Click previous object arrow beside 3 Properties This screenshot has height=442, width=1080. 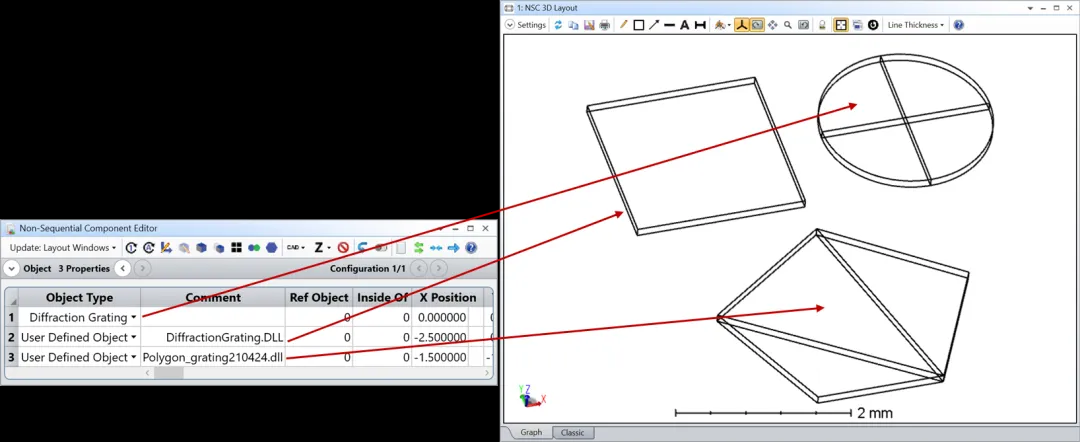[x=122, y=268]
